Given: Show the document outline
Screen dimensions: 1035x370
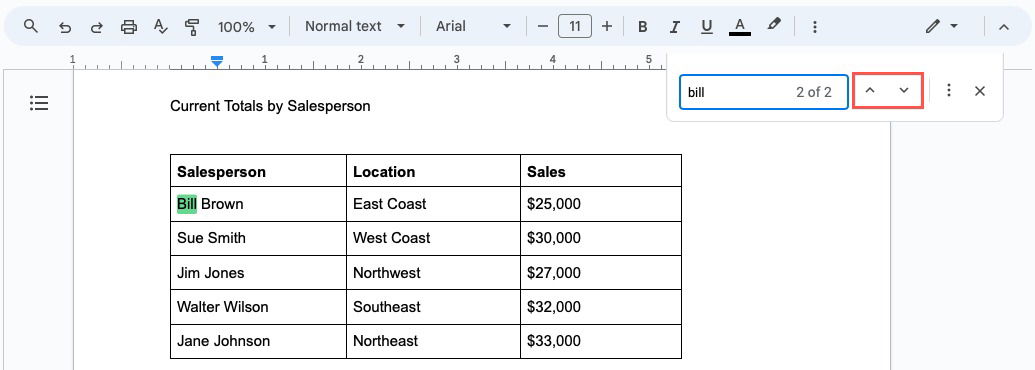Looking at the screenshot, I should point(40,103).
